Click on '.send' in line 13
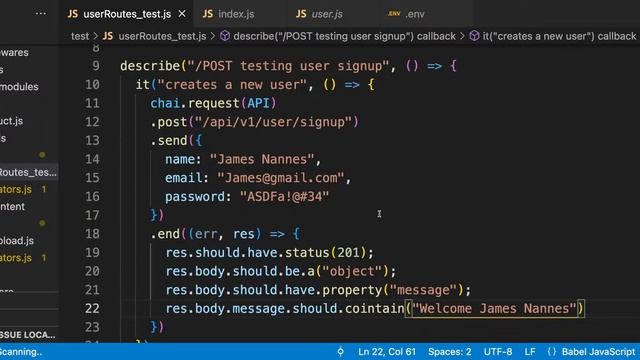Image resolution: width=640 pixels, height=360 pixels. coord(169,141)
